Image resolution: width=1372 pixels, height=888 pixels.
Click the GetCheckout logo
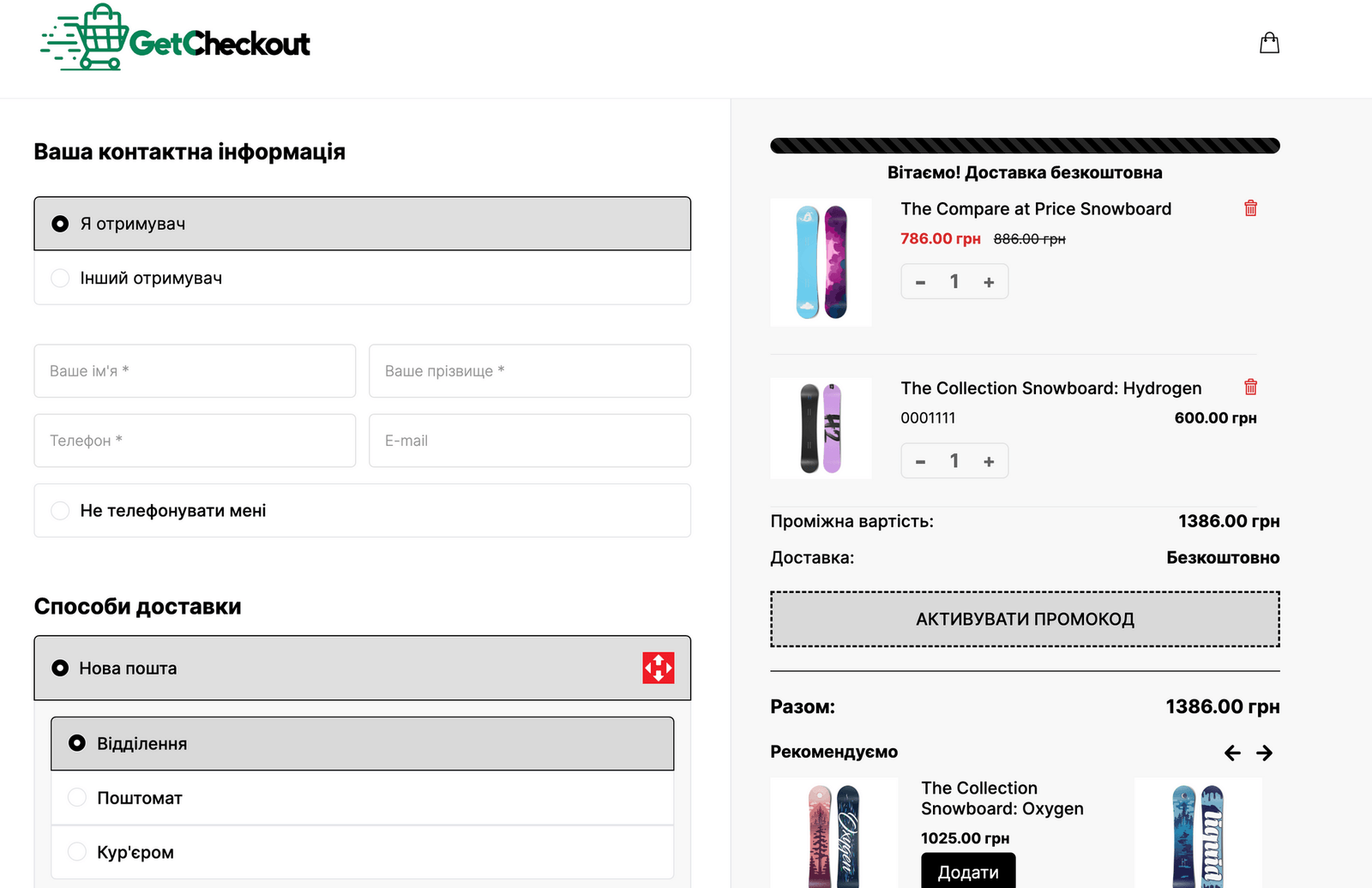[x=176, y=39]
